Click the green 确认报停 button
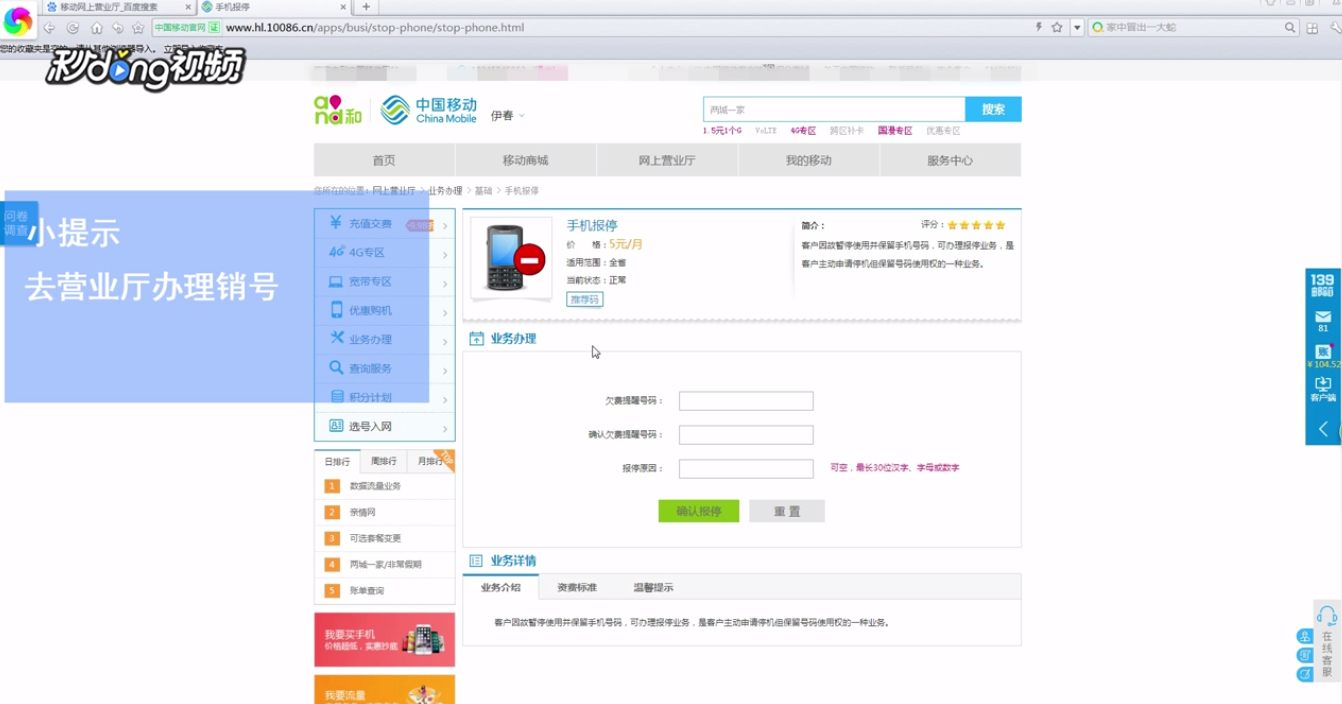Screen dimensions: 1342x704 699,511
